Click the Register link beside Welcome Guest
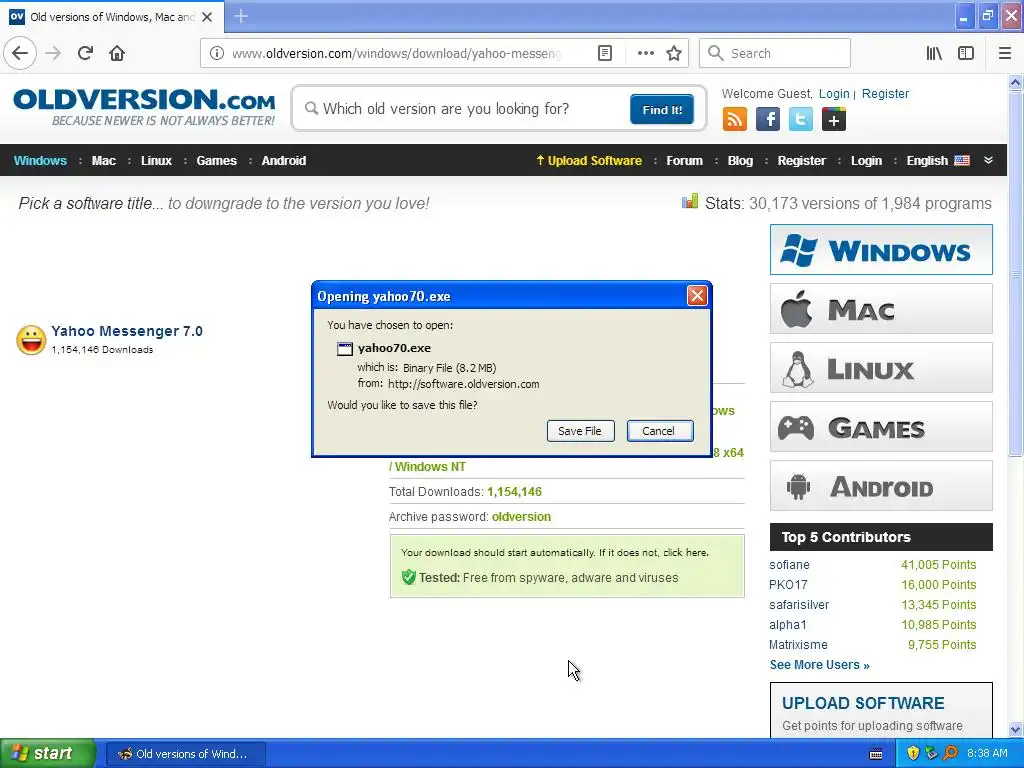The image size is (1024, 768). tap(885, 93)
